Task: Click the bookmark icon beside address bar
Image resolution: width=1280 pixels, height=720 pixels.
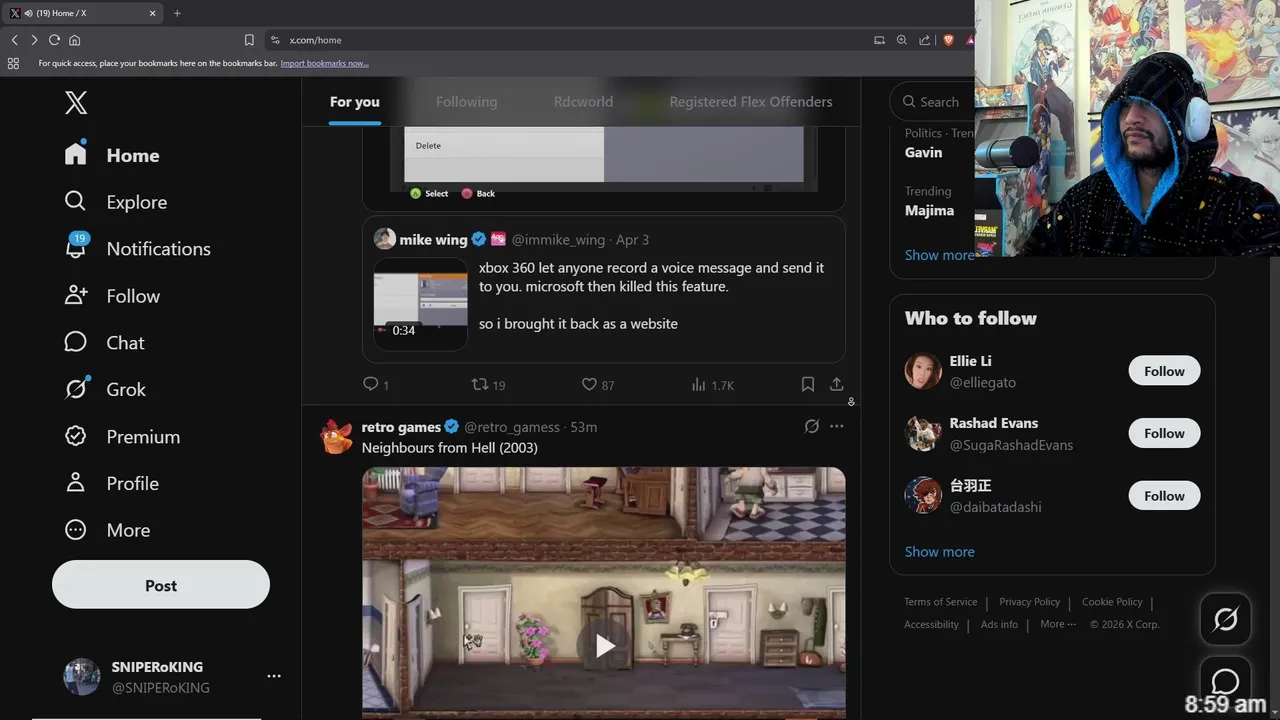Action: (249, 40)
